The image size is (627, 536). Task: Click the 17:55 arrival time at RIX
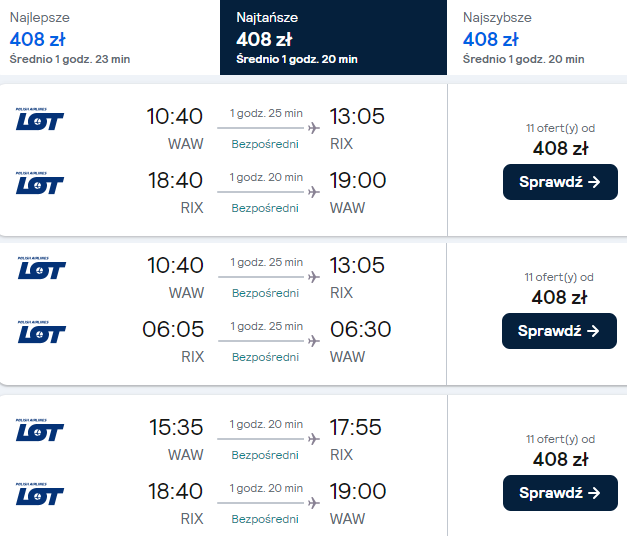(x=356, y=428)
